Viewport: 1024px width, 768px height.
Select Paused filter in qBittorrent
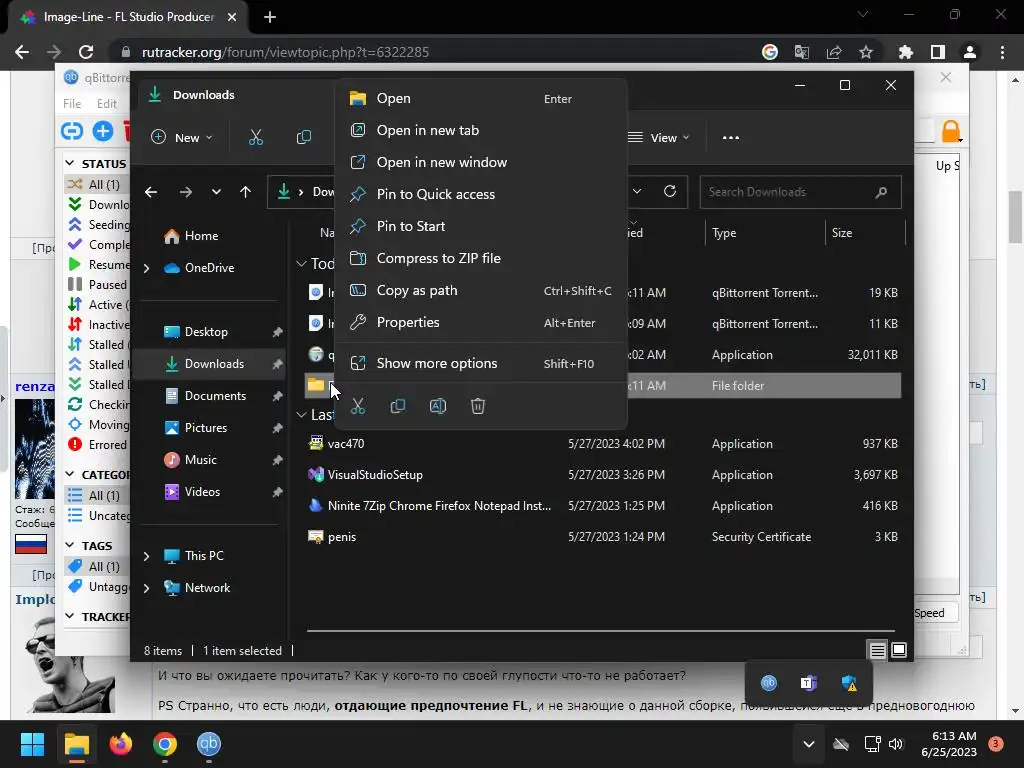98,285
